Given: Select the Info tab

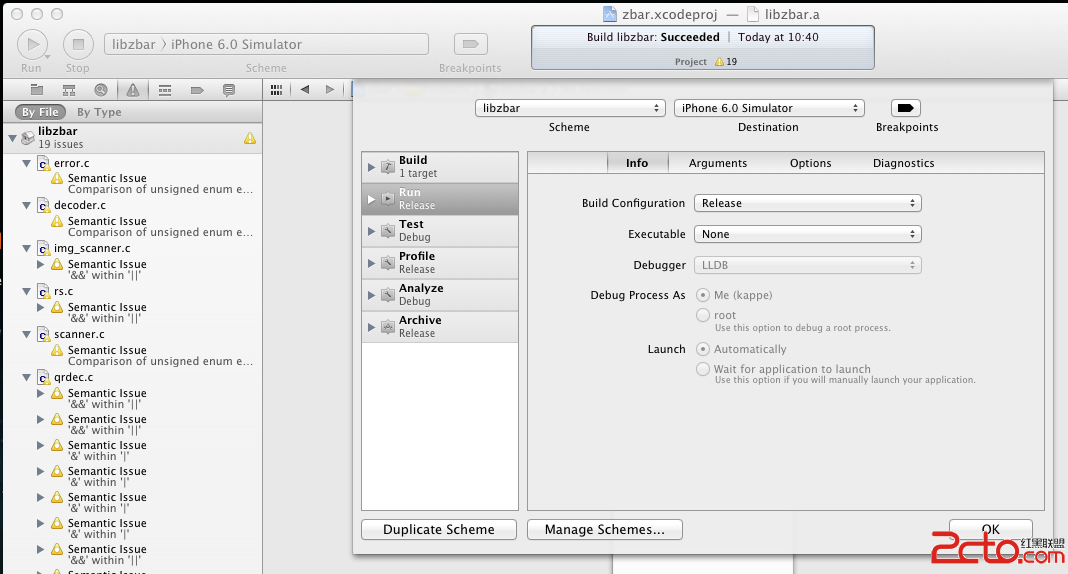Looking at the screenshot, I should tap(637, 163).
